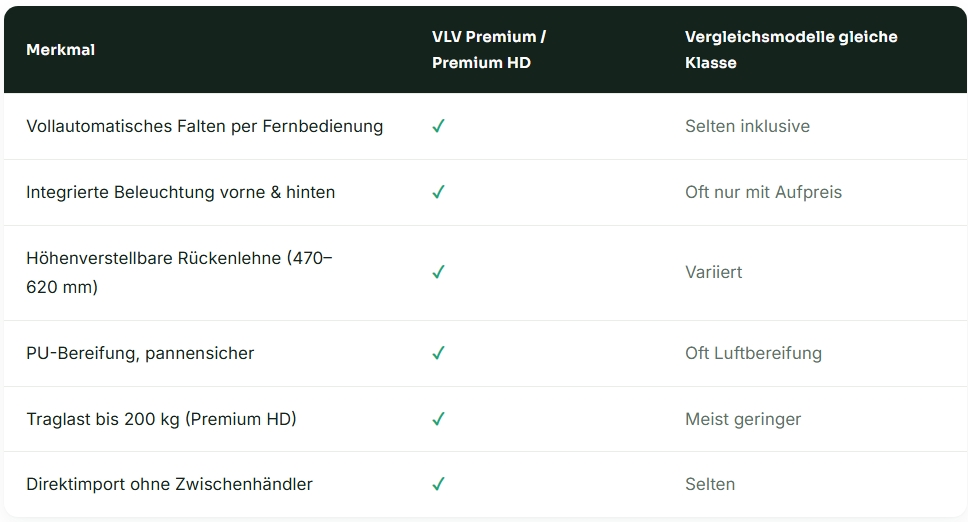The height and width of the screenshot is (522, 968).
Task: Click the checkmark beside Höhenverstellbare Rückenlehne
Action: pyautogui.click(x=438, y=272)
